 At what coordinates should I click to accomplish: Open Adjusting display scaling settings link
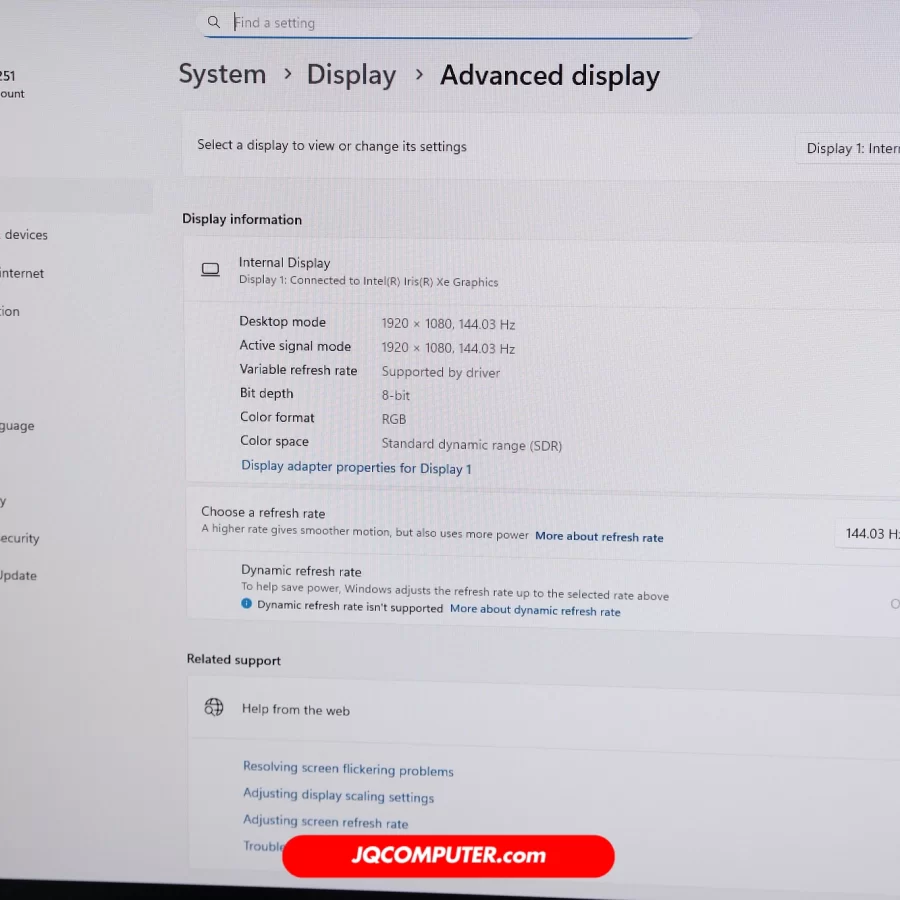[338, 796]
